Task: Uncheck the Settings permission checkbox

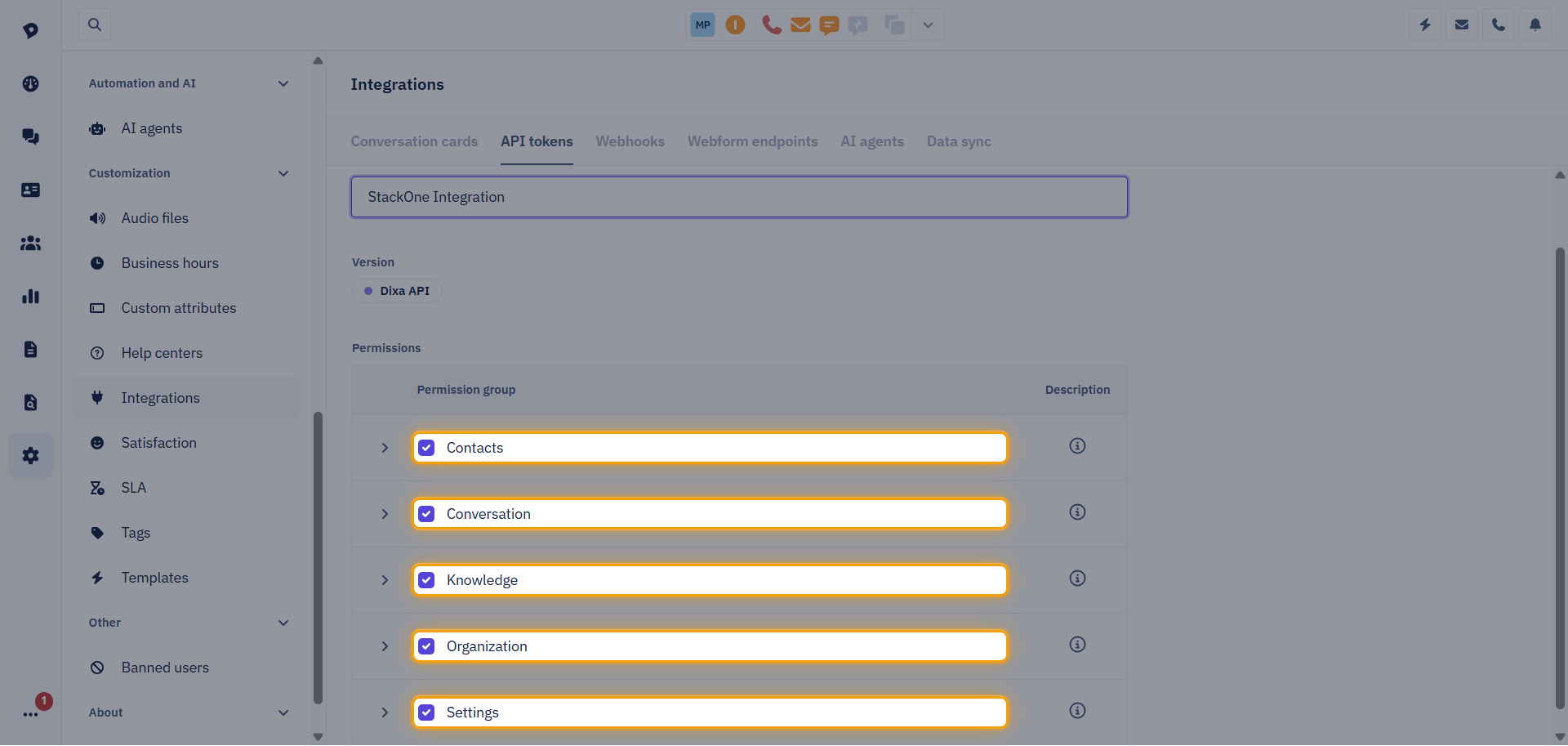Action: pos(426,712)
